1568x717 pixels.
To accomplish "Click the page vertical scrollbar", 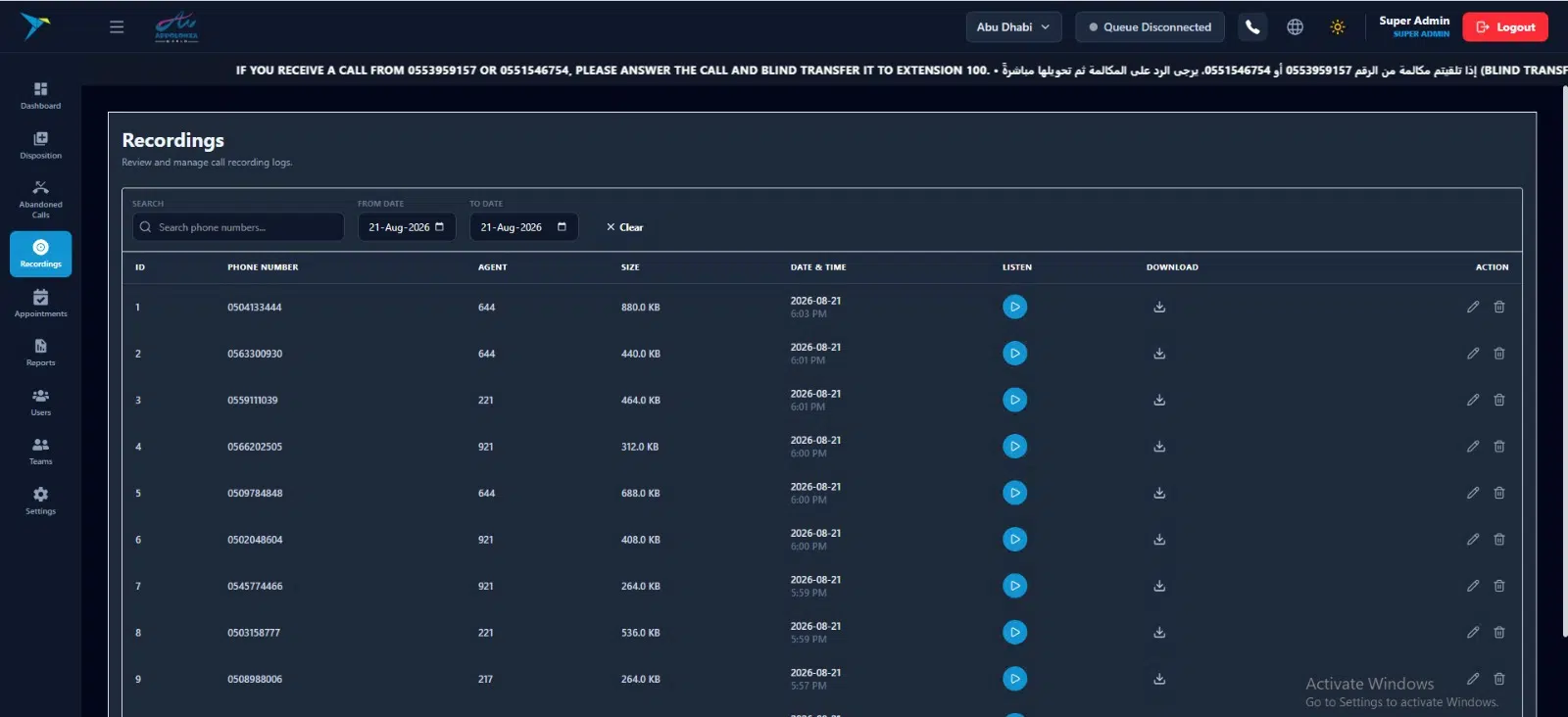I will pos(1564,360).
